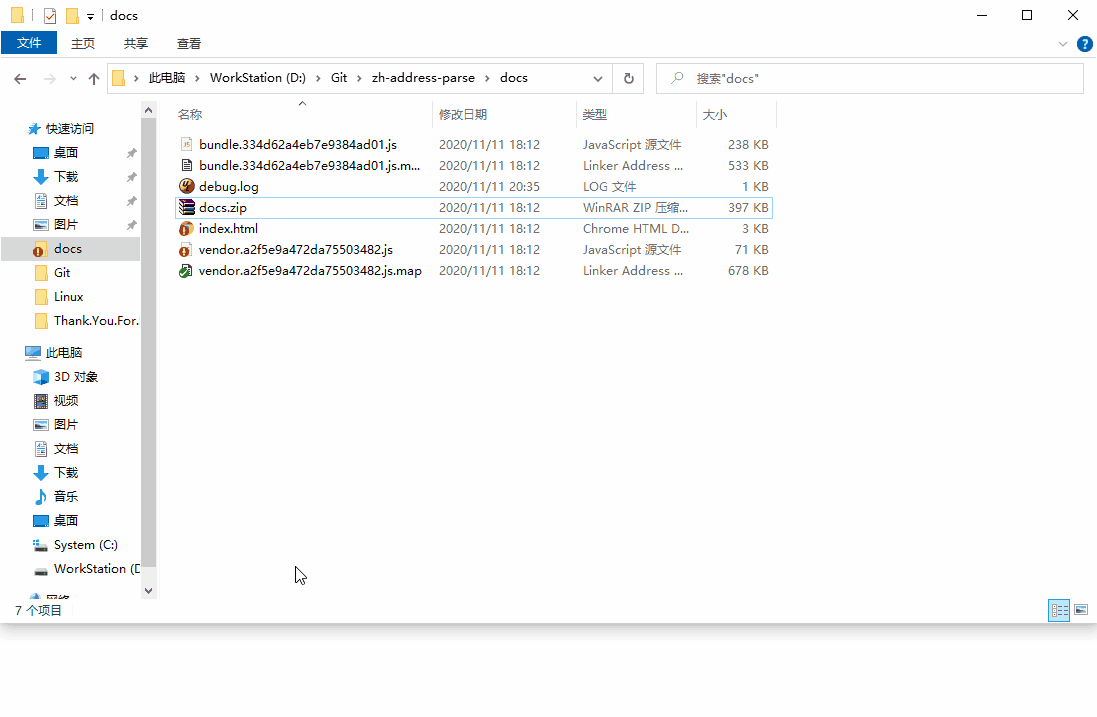
Task: Expand the address bar history dropdown
Action: click(597, 78)
